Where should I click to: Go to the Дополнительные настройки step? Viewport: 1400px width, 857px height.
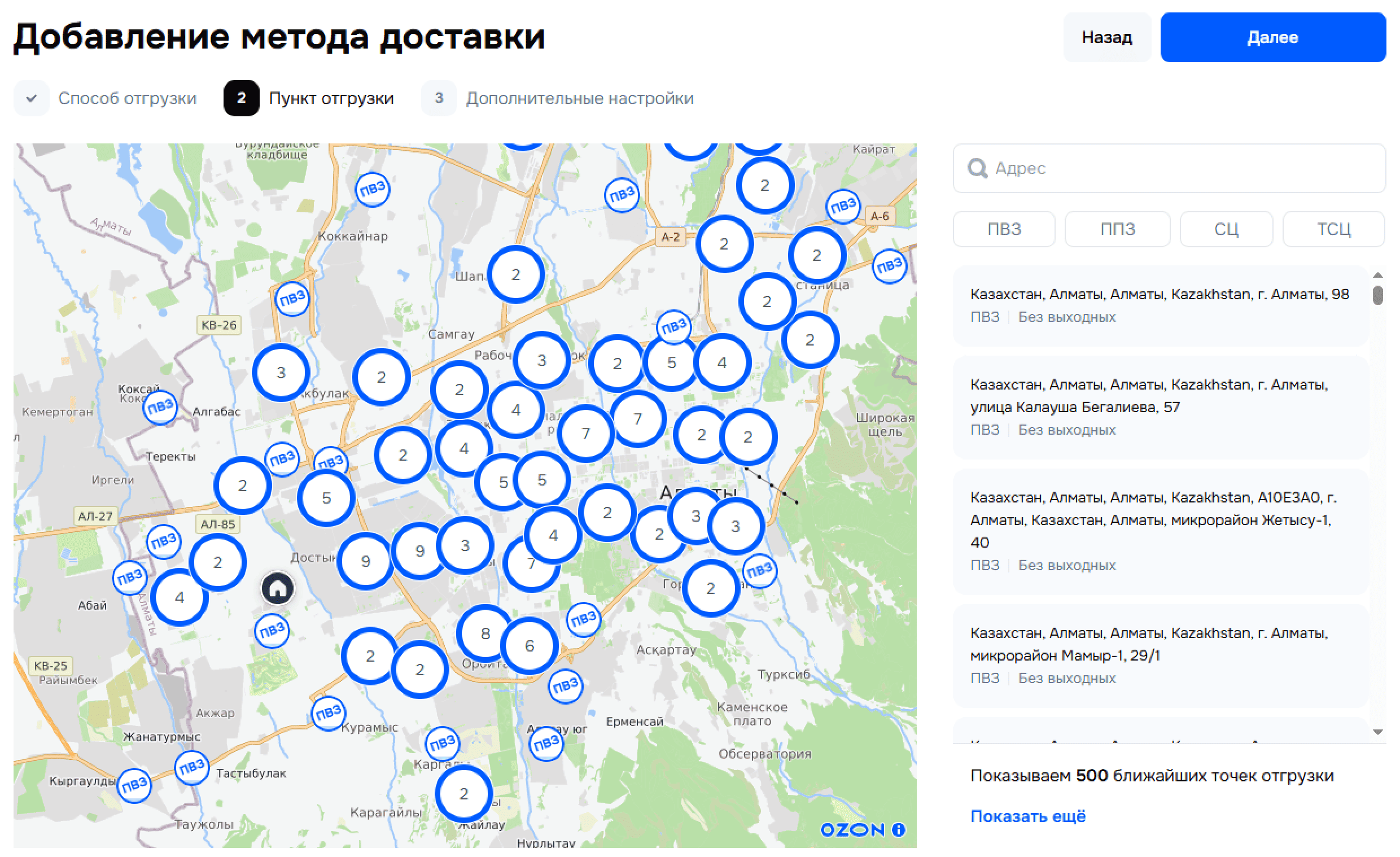tap(558, 98)
